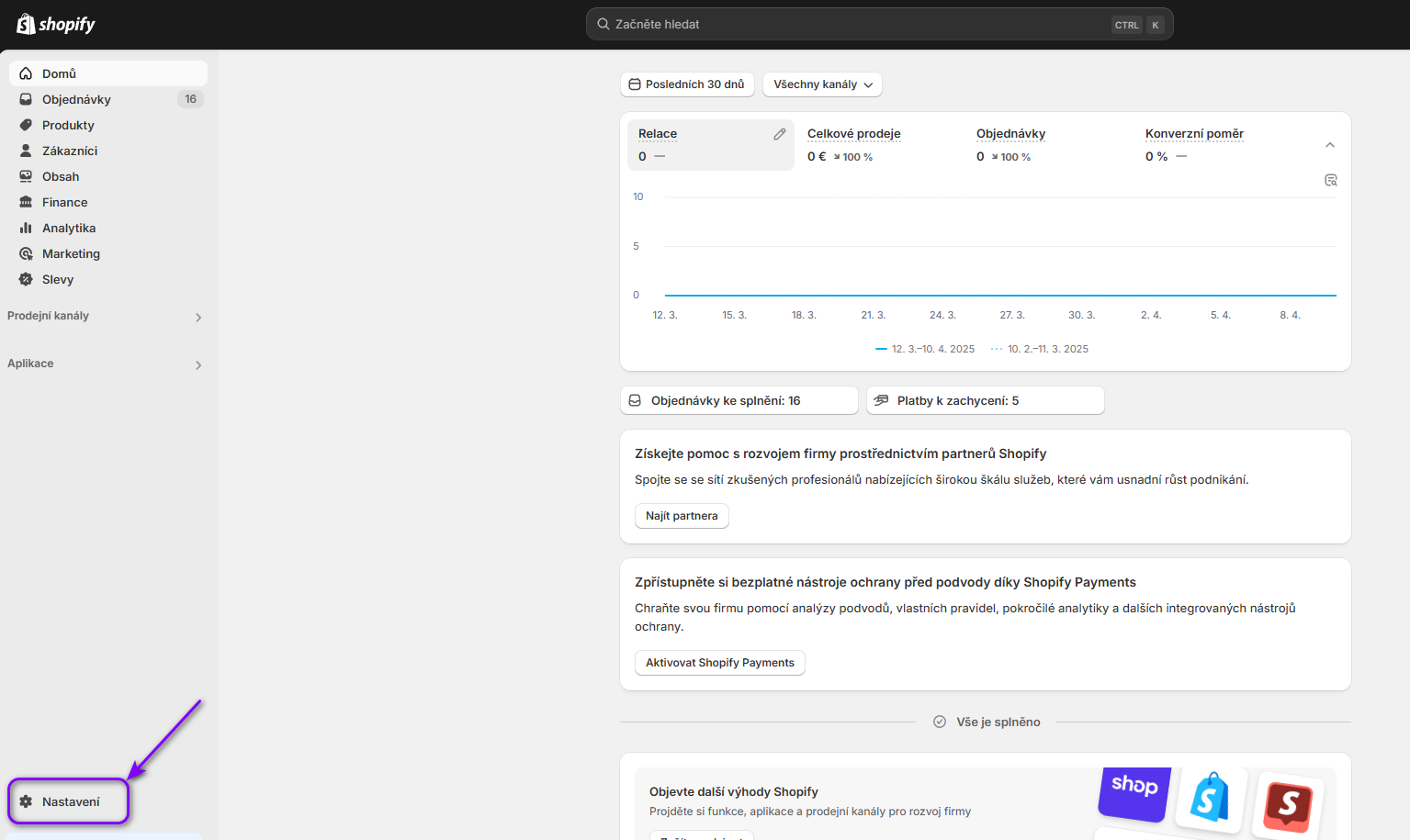This screenshot has width=1410, height=840.
Task: Click the pencil edit icon on Relace card
Action: click(779, 134)
